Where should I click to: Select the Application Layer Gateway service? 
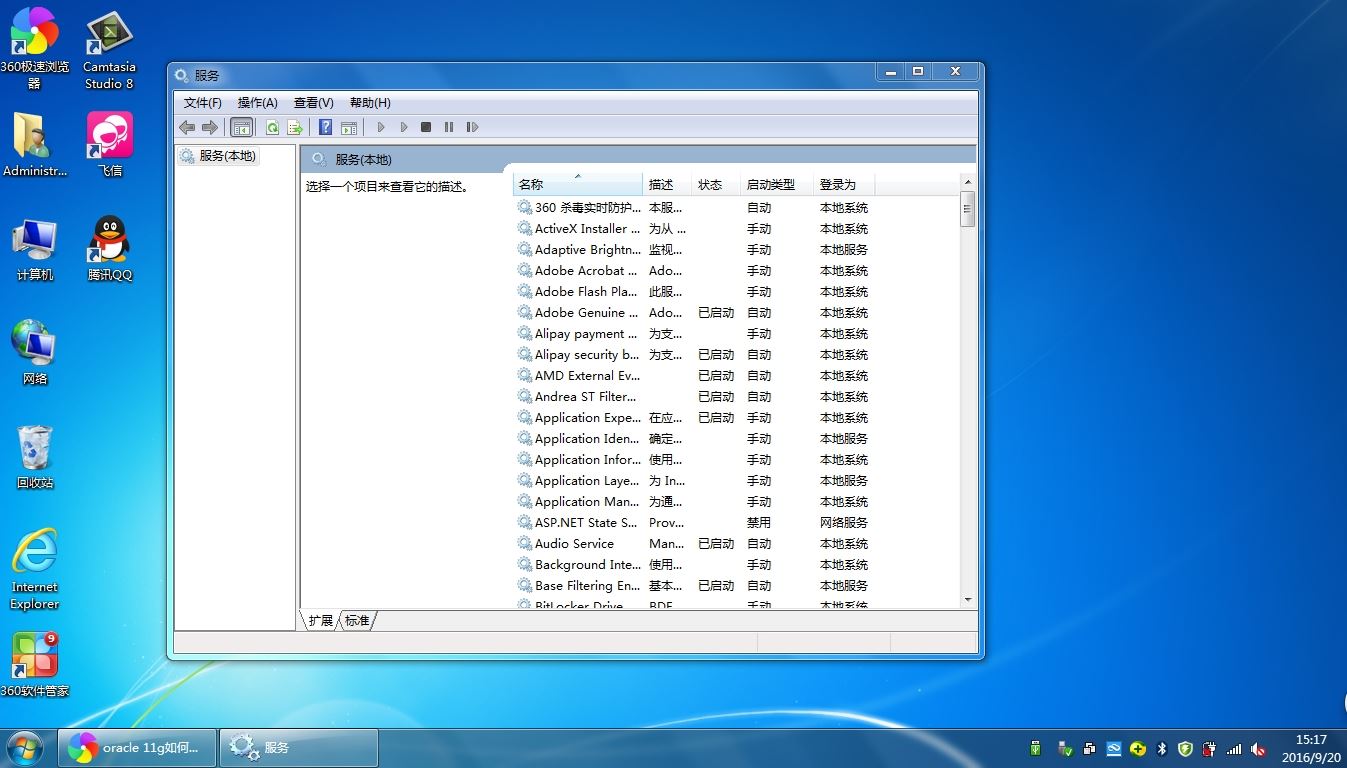[x=693, y=481]
